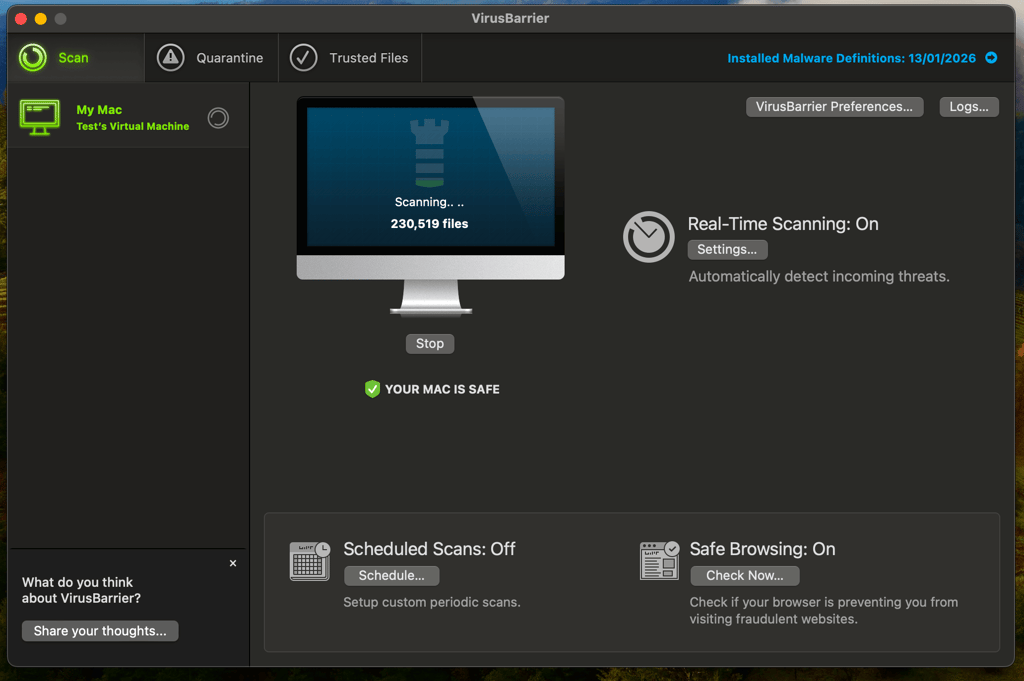This screenshot has height=681, width=1024.
Task: Click 'YOUR MAC IS SAFE' text
Action: pos(442,389)
